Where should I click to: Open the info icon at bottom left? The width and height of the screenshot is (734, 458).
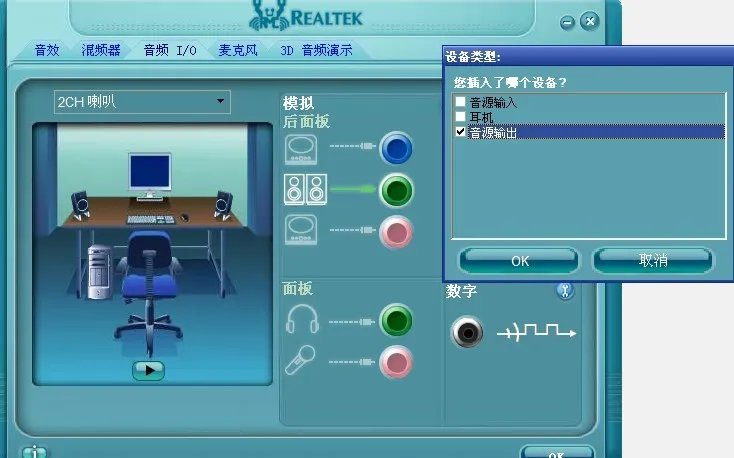[x=34, y=452]
